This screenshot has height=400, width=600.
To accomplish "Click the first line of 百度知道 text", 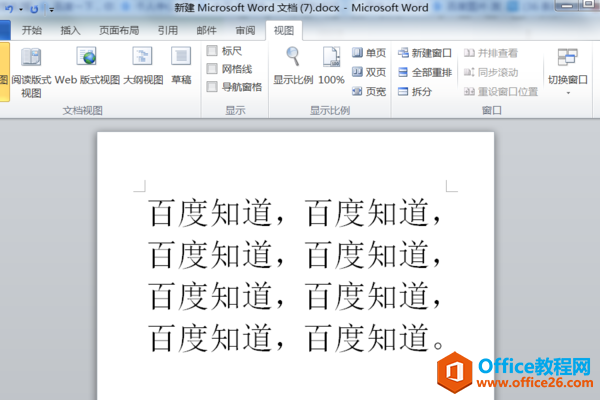I will [x=295, y=212].
